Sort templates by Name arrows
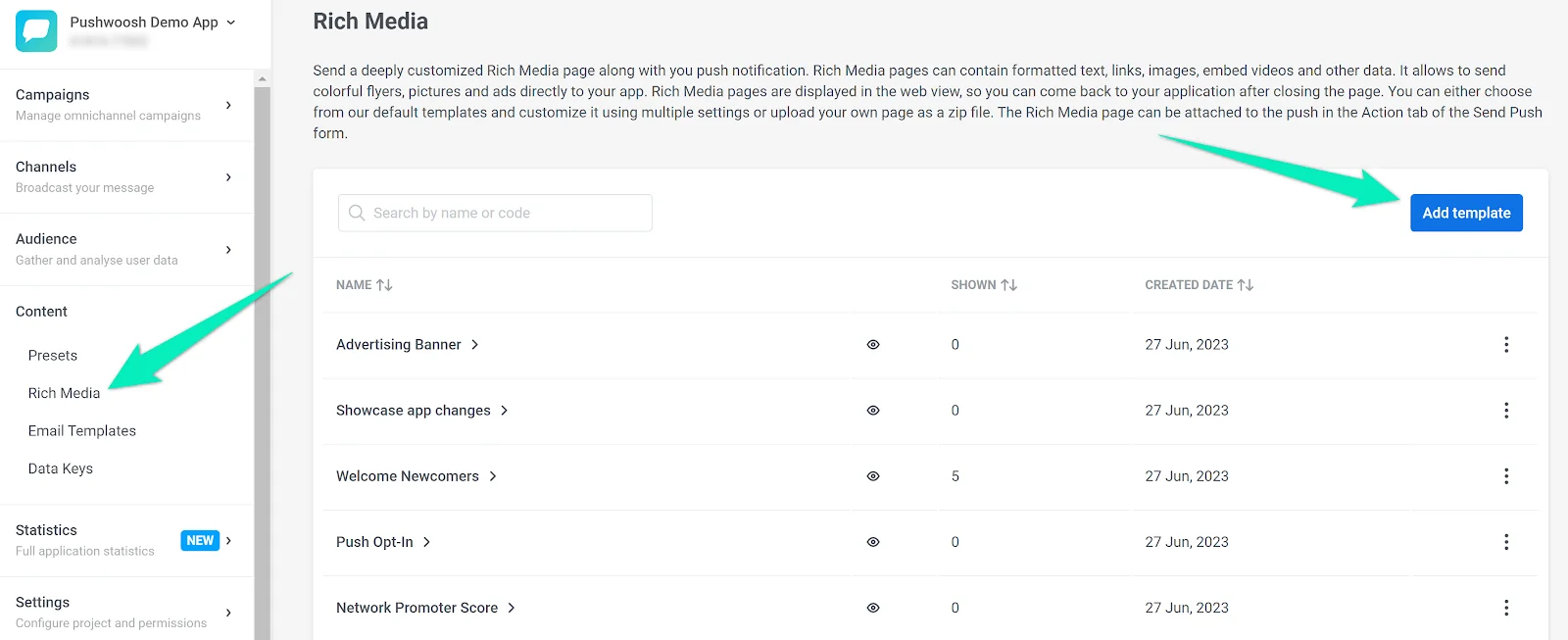The width and height of the screenshot is (1568, 640). 384,285
